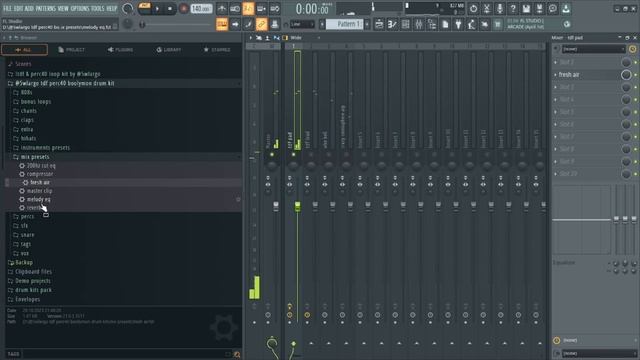
Task: Open the mixer input '(none)' dropdown
Action: click(x=593, y=49)
